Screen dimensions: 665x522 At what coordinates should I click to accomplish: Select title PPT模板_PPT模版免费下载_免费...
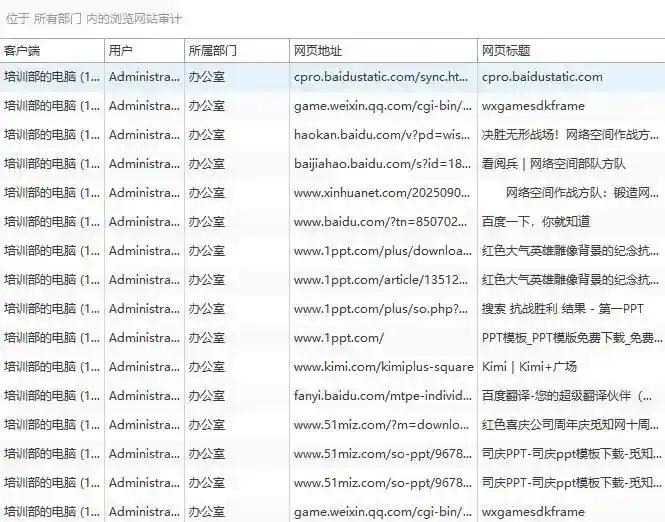click(572, 338)
